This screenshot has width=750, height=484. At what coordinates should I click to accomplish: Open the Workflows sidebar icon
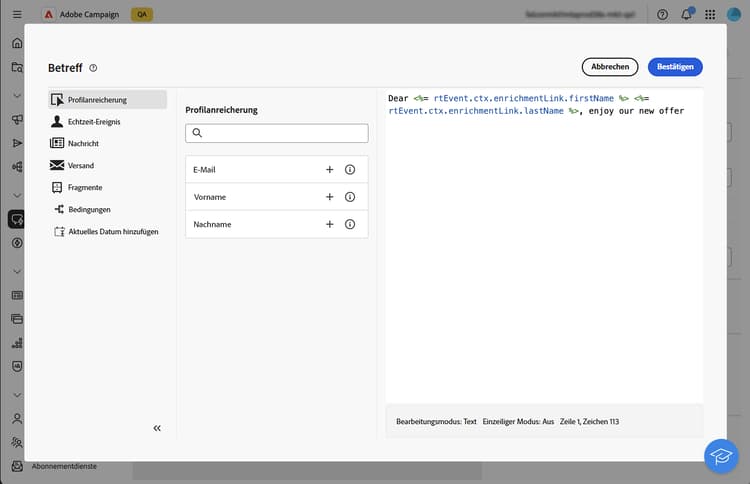[x=17, y=166]
